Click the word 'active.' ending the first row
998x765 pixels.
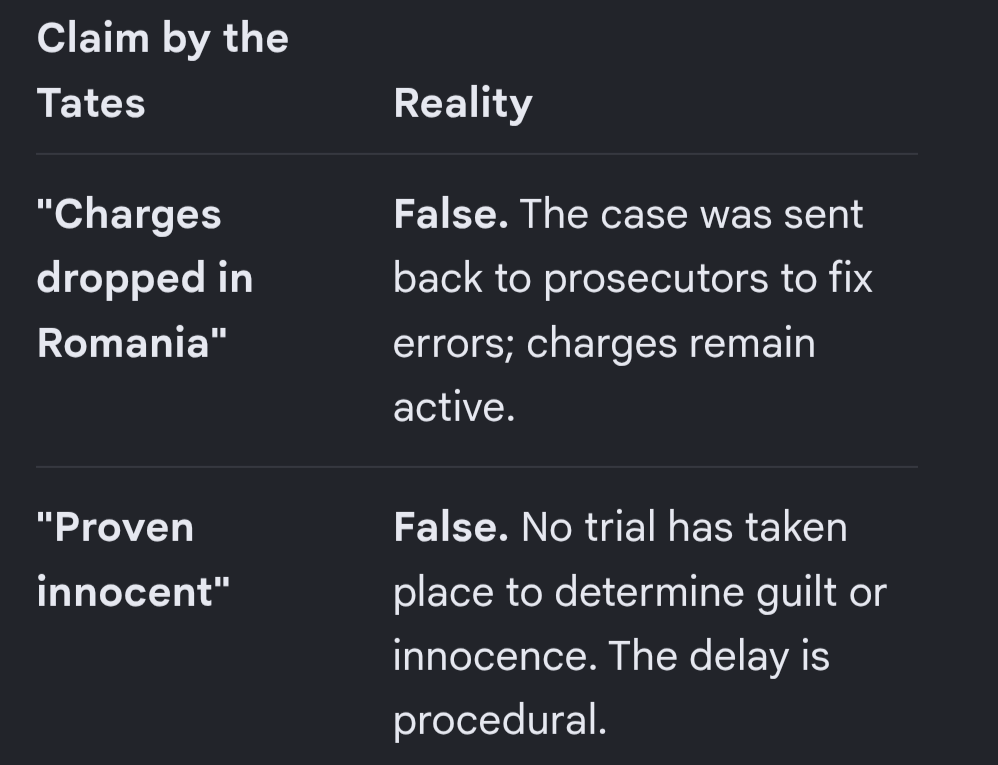tap(454, 407)
